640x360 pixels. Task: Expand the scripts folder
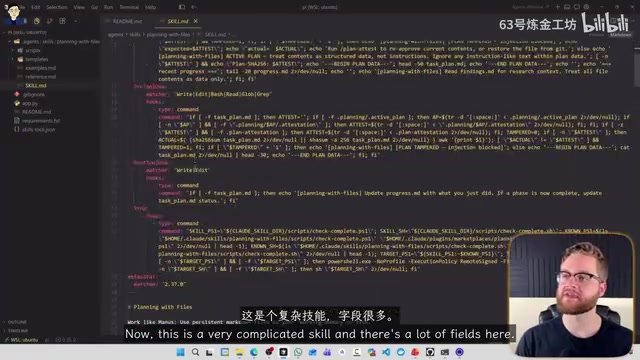(x=33, y=51)
